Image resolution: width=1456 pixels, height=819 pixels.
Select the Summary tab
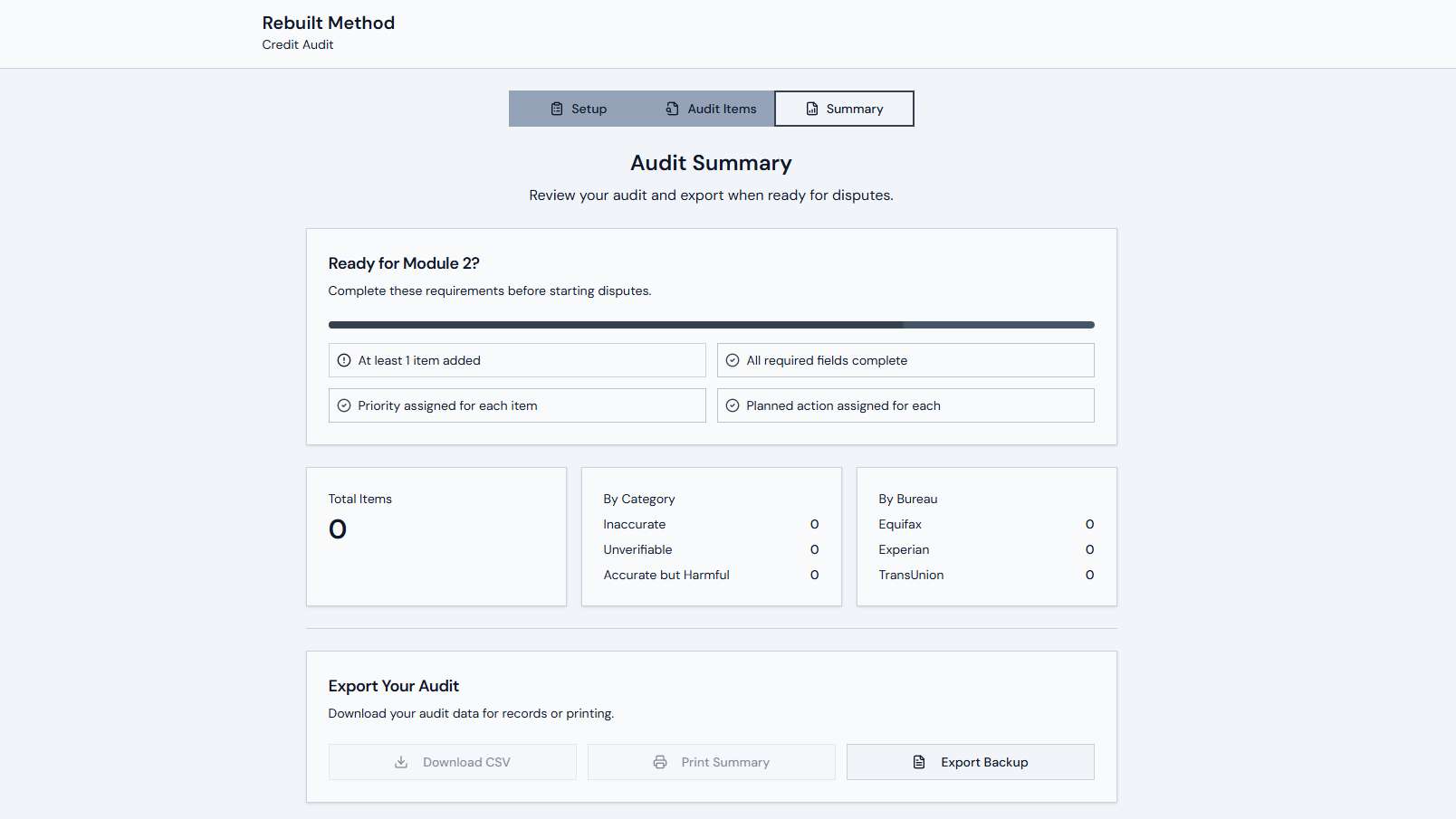[844, 109]
